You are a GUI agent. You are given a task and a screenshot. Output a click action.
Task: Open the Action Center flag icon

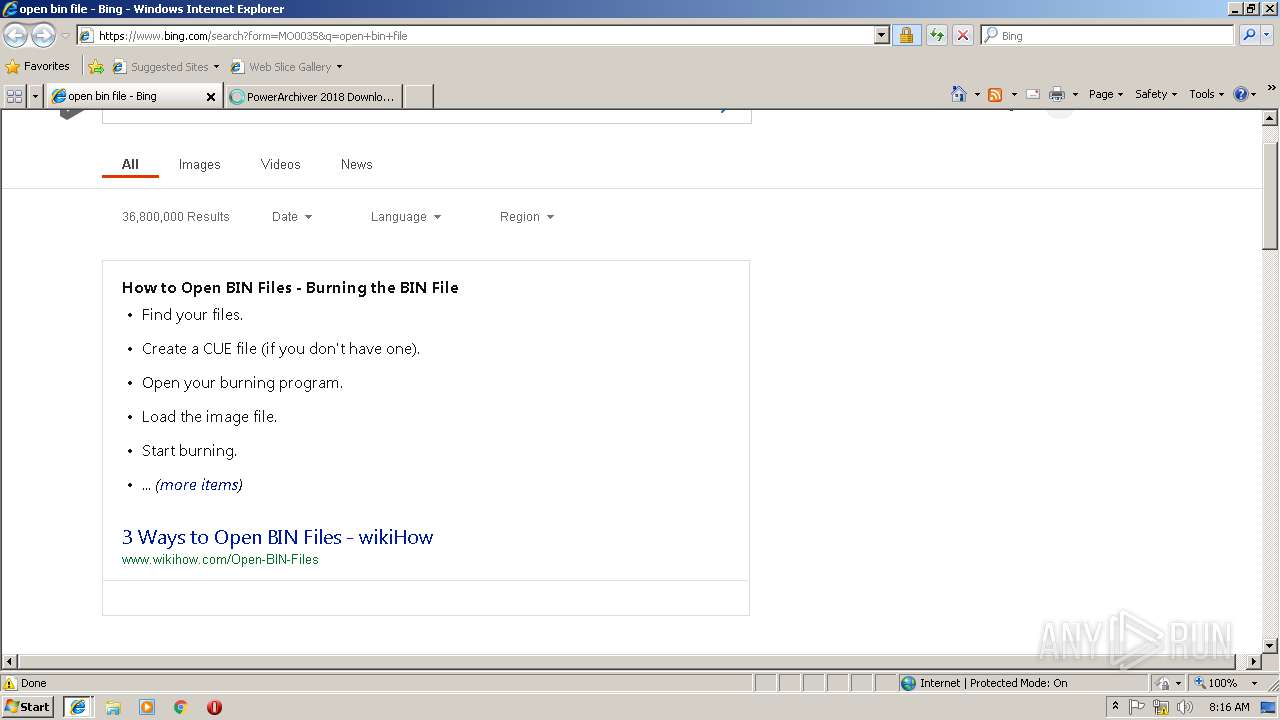tap(1137, 706)
